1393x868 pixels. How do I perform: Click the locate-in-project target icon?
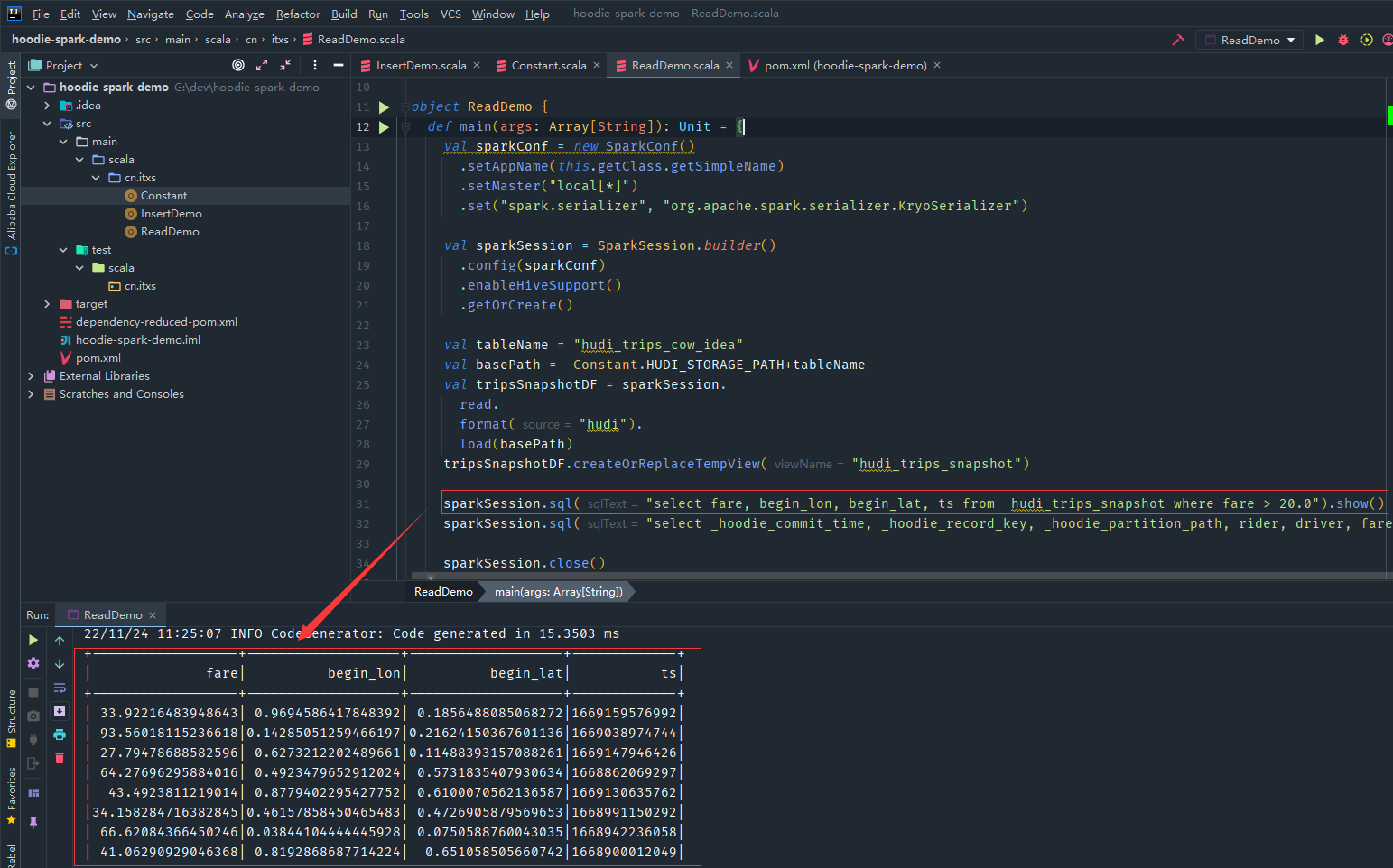[238, 65]
